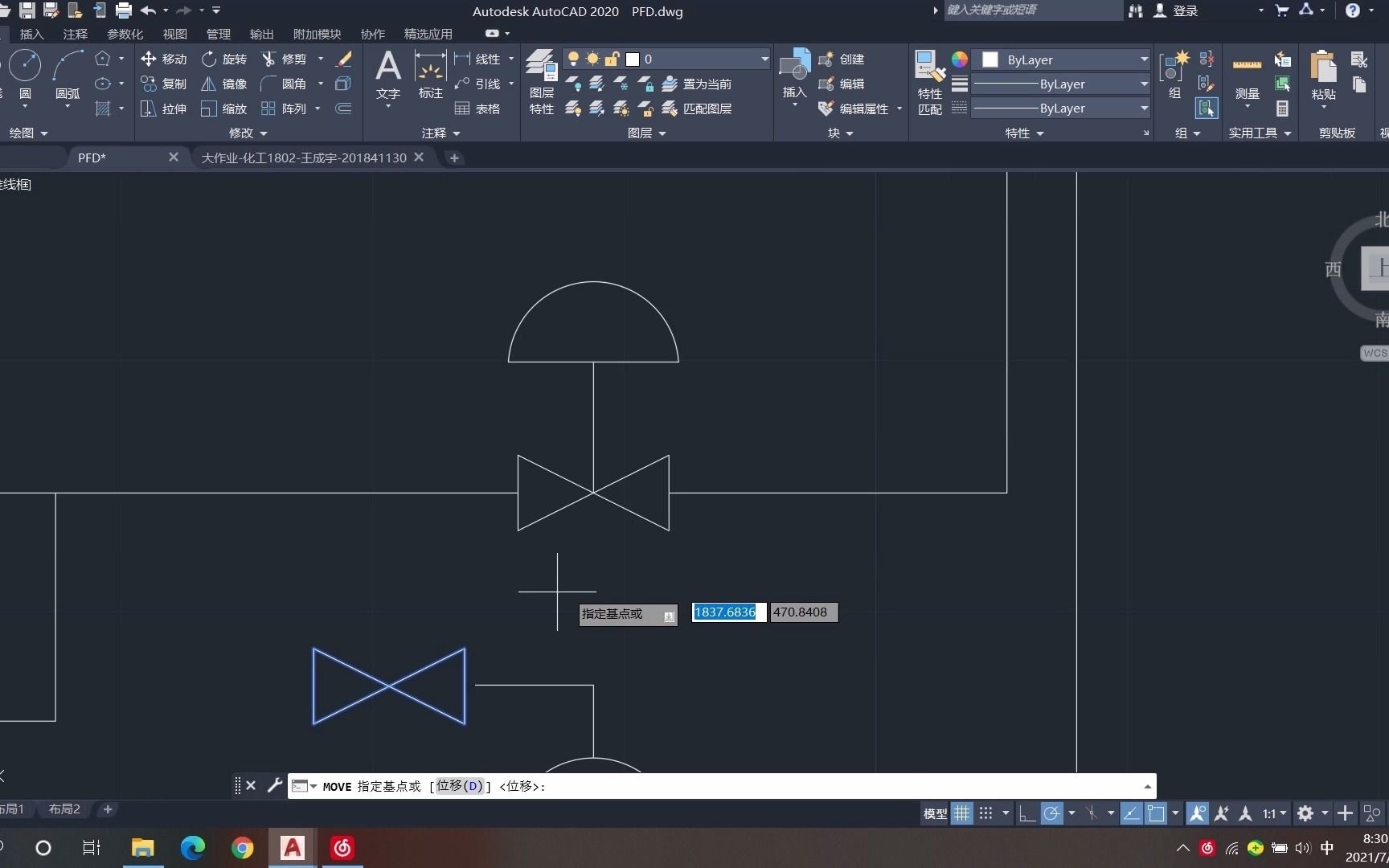Switch to the 大作业-化工1802 drawing tab
The width and height of the screenshot is (1389, 868).
(x=304, y=158)
